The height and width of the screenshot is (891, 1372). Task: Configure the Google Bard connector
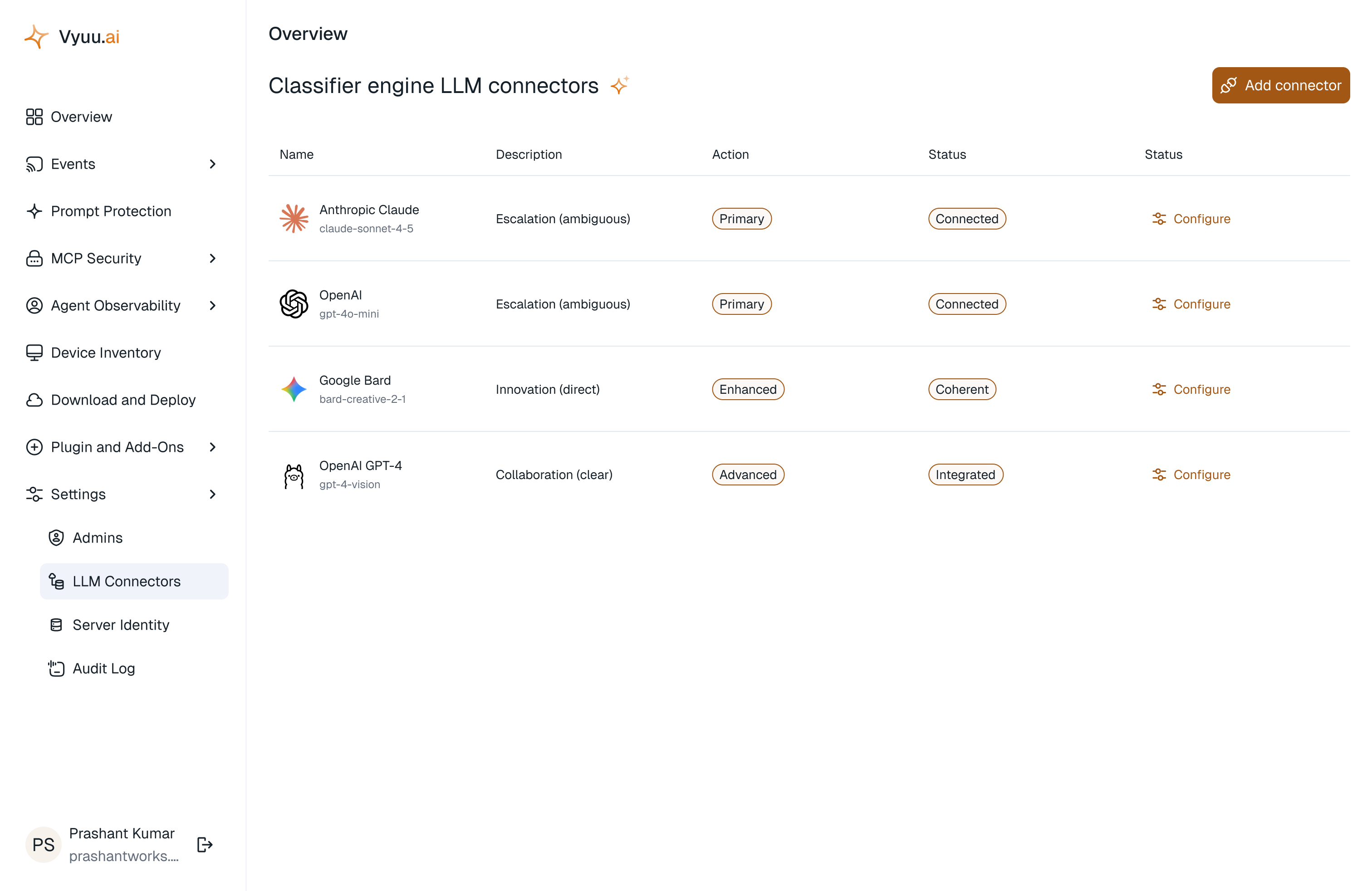point(1191,389)
